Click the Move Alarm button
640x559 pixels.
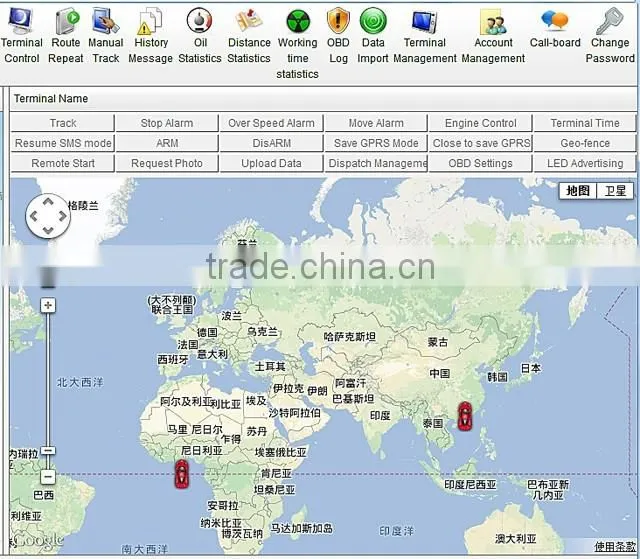tap(376, 123)
